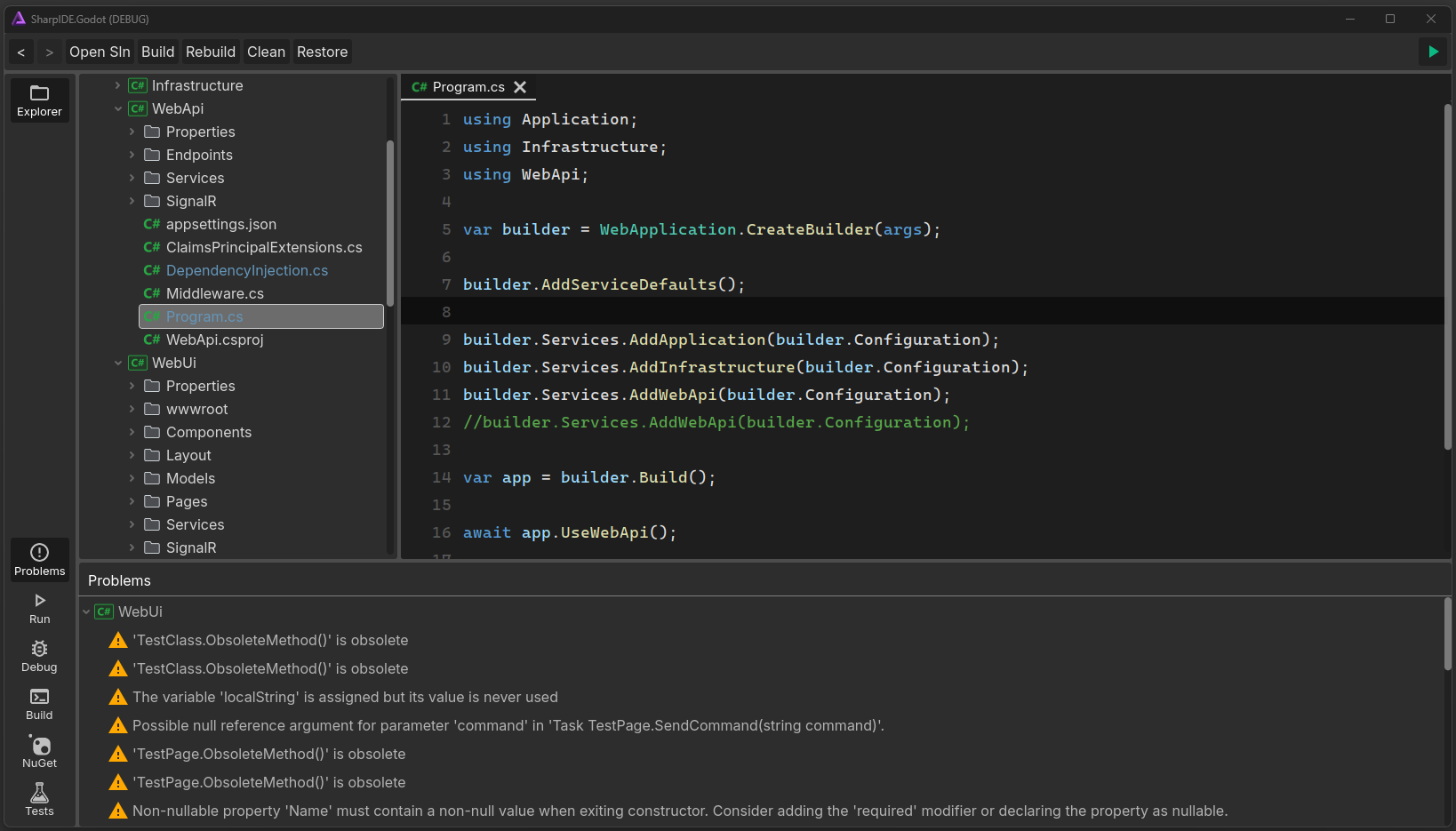The width and height of the screenshot is (1456, 831).
Task: Click 'await app.UseWebApi();' on line 16
Action: pyautogui.click(x=570, y=532)
